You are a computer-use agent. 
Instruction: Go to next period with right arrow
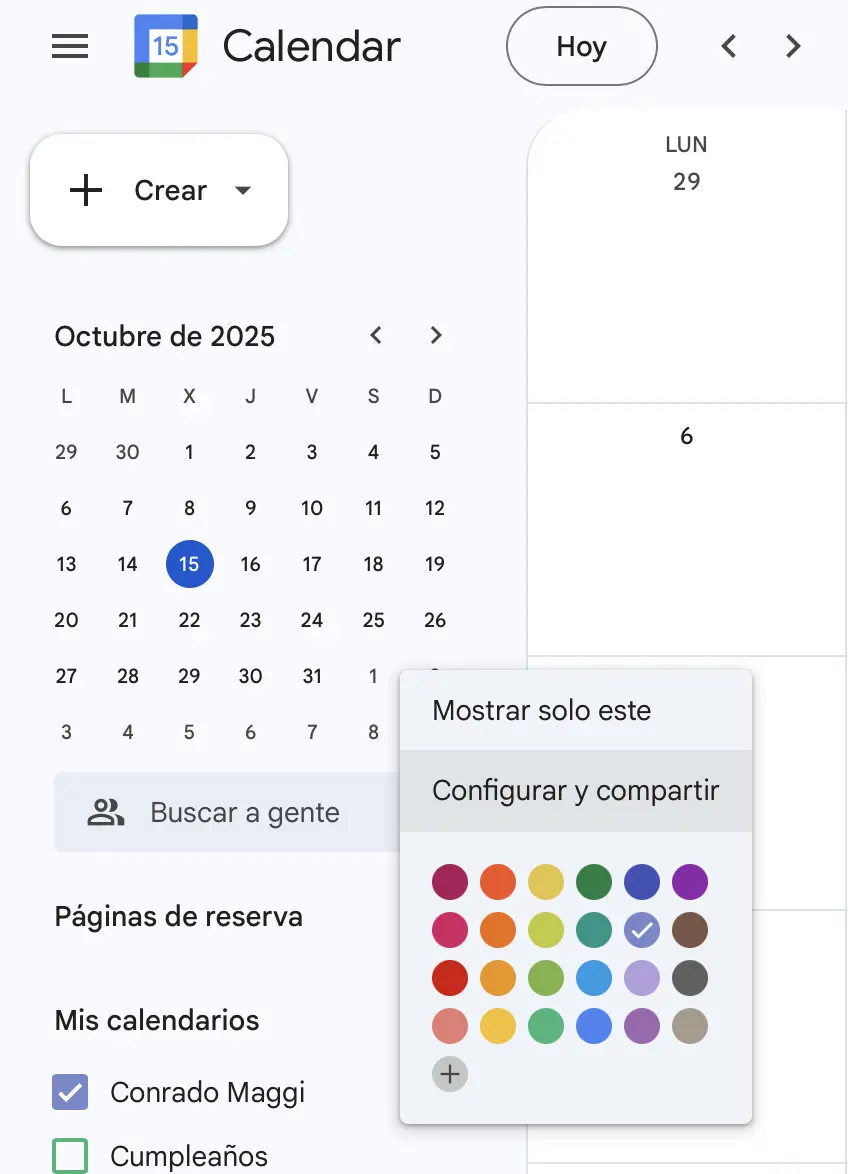coord(792,46)
